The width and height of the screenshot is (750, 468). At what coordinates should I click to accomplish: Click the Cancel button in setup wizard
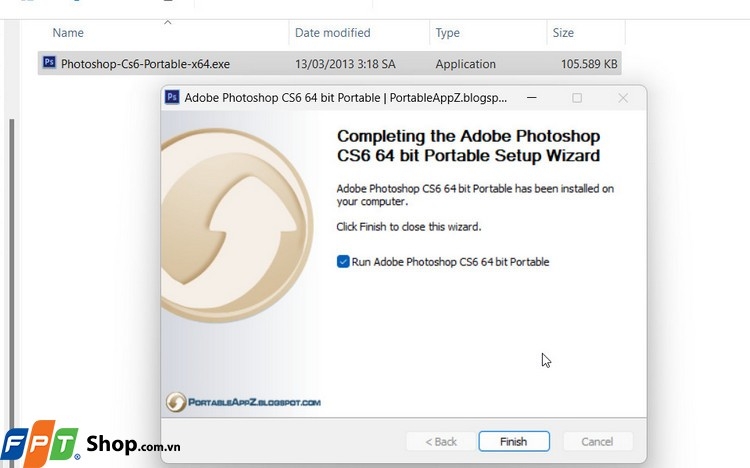597,441
